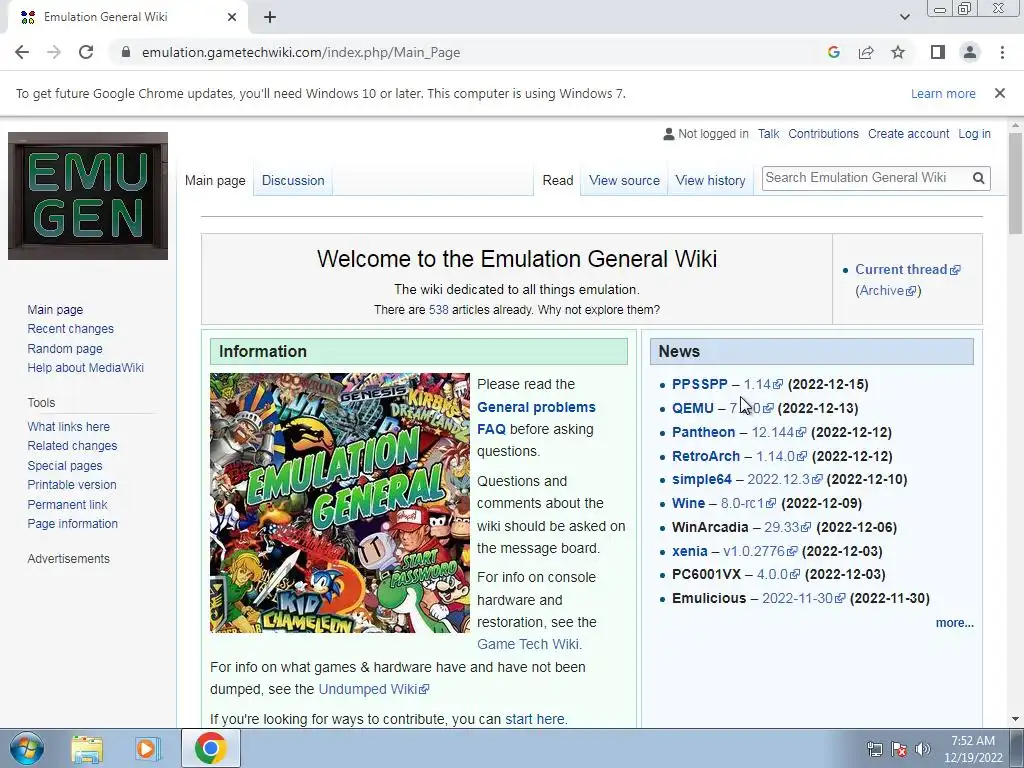This screenshot has height=768, width=1024.
Task: Bookmark this page with the star icon
Action: pos(898,52)
